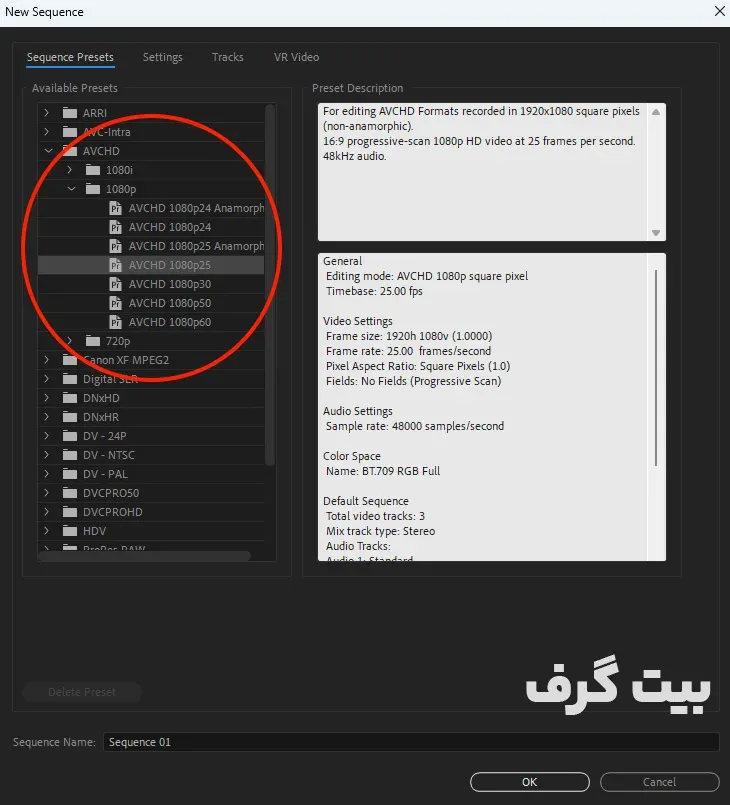This screenshot has width=730, height=805.
Task: Click the Cancel button
Action: [x=660, y=782]
